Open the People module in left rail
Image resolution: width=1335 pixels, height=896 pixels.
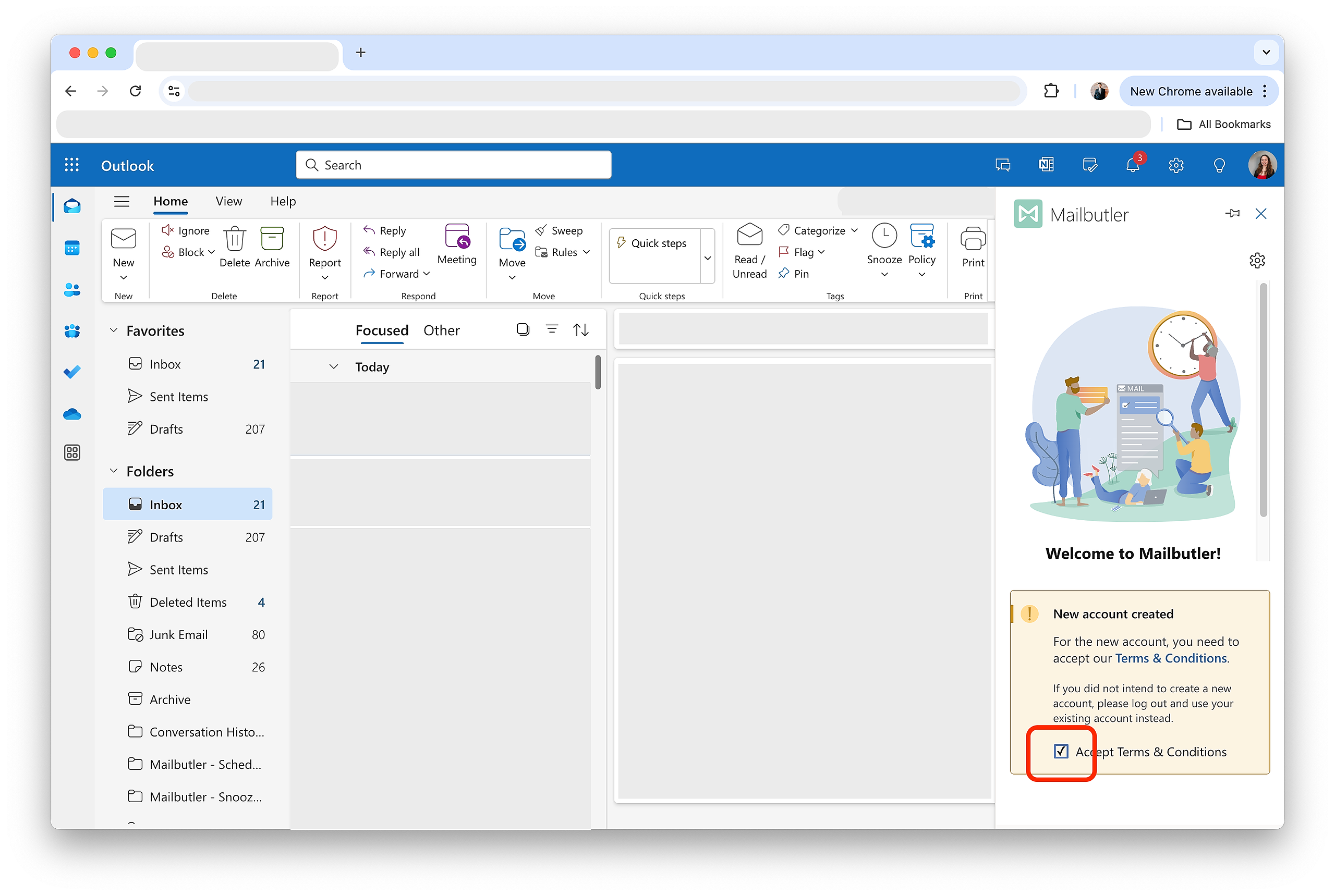72,290
